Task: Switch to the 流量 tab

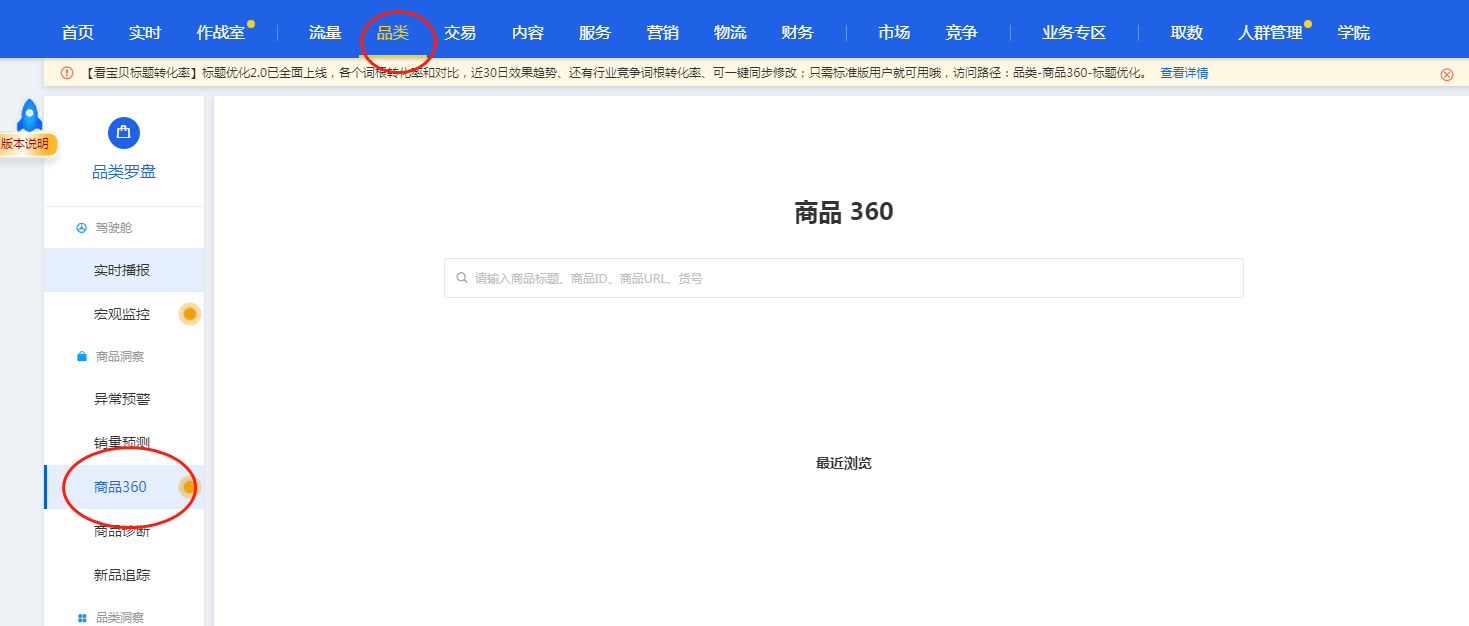Action: [x=325, y=32]
